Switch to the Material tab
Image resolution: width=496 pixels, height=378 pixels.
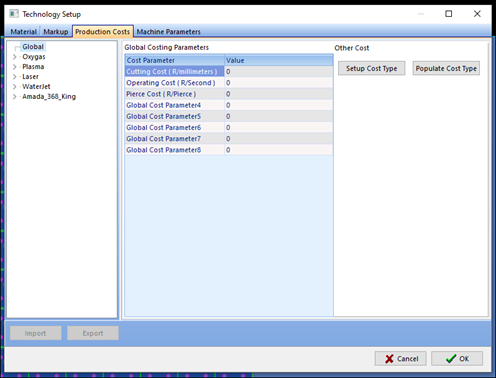click(x=23, y=32)
